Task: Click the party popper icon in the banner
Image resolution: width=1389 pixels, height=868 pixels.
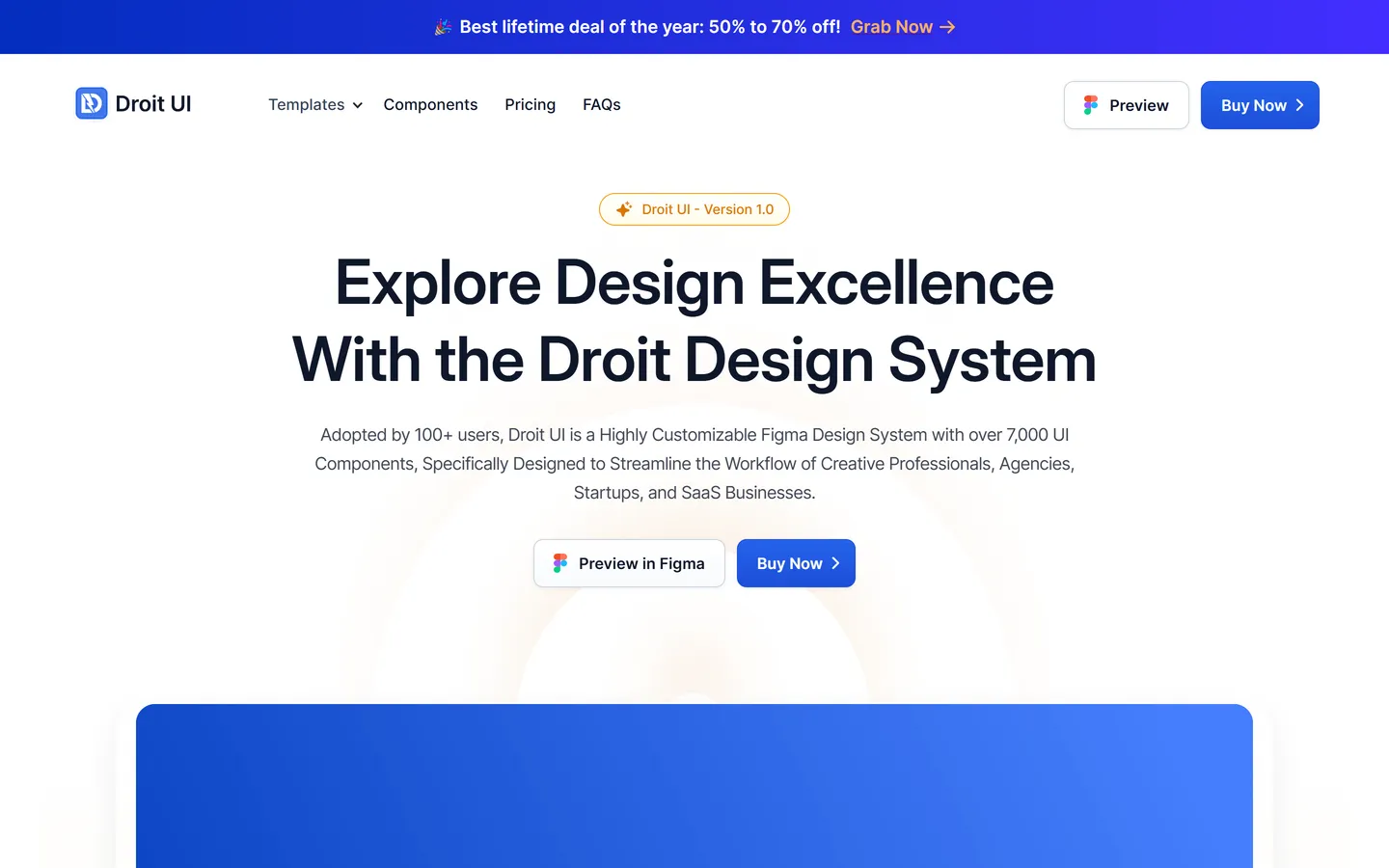Action: [x=443, y=27]
